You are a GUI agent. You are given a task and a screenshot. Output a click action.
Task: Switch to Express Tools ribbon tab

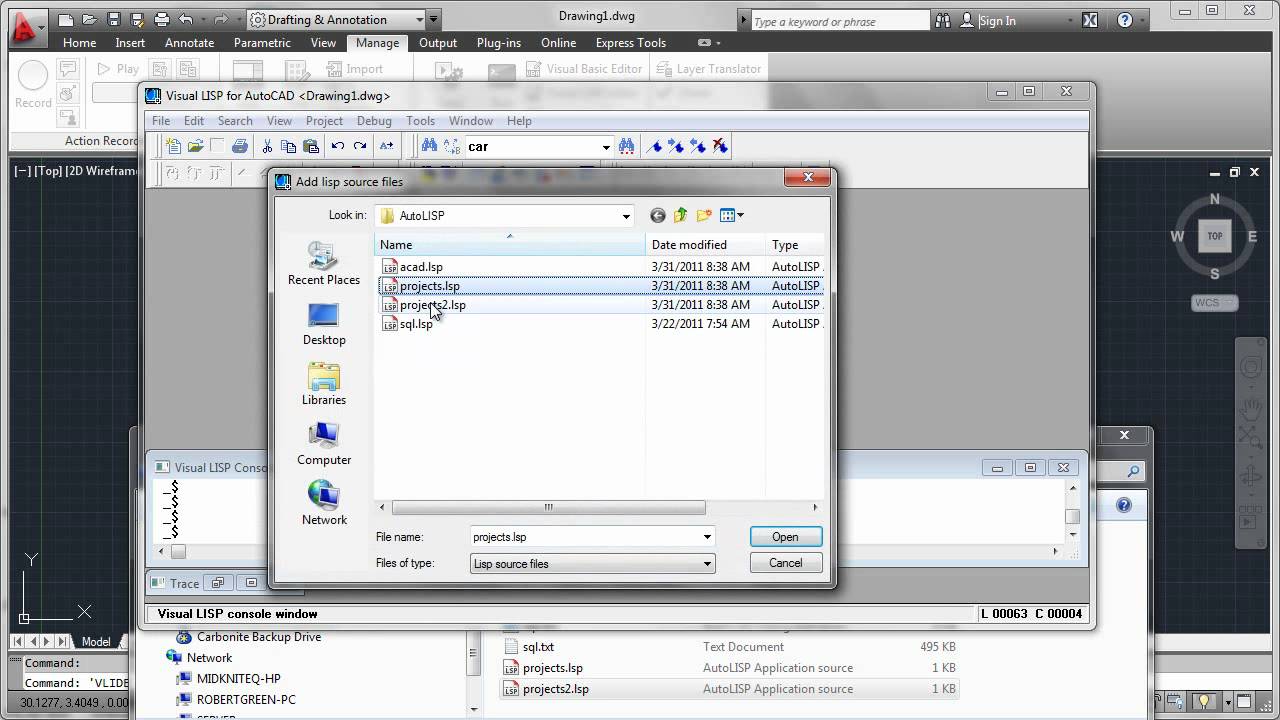click(631, 43)
